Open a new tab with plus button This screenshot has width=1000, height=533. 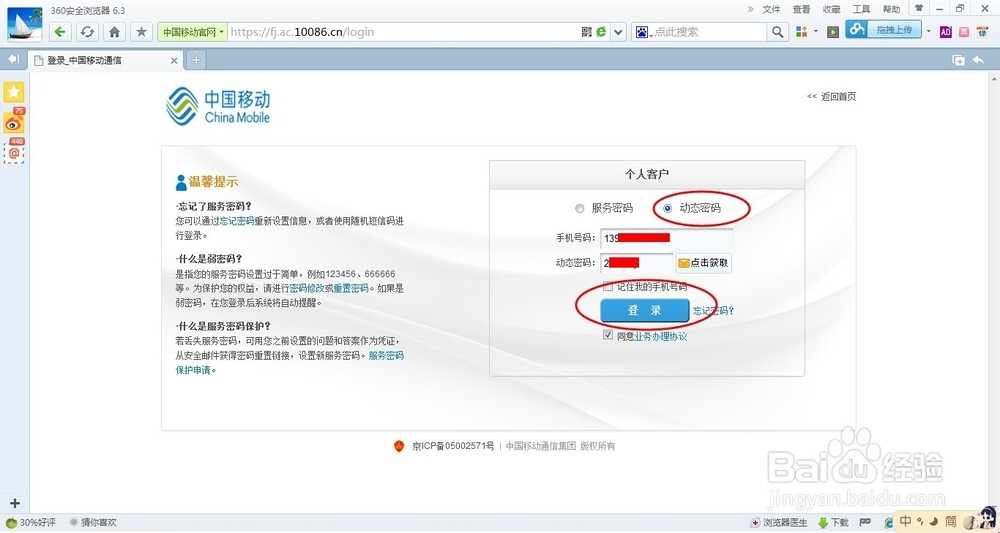pos(196,60)
